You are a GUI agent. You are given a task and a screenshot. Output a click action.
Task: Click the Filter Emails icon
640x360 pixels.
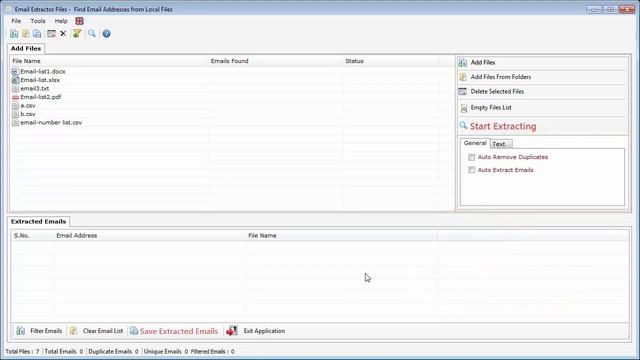click(x=20, y=331)
